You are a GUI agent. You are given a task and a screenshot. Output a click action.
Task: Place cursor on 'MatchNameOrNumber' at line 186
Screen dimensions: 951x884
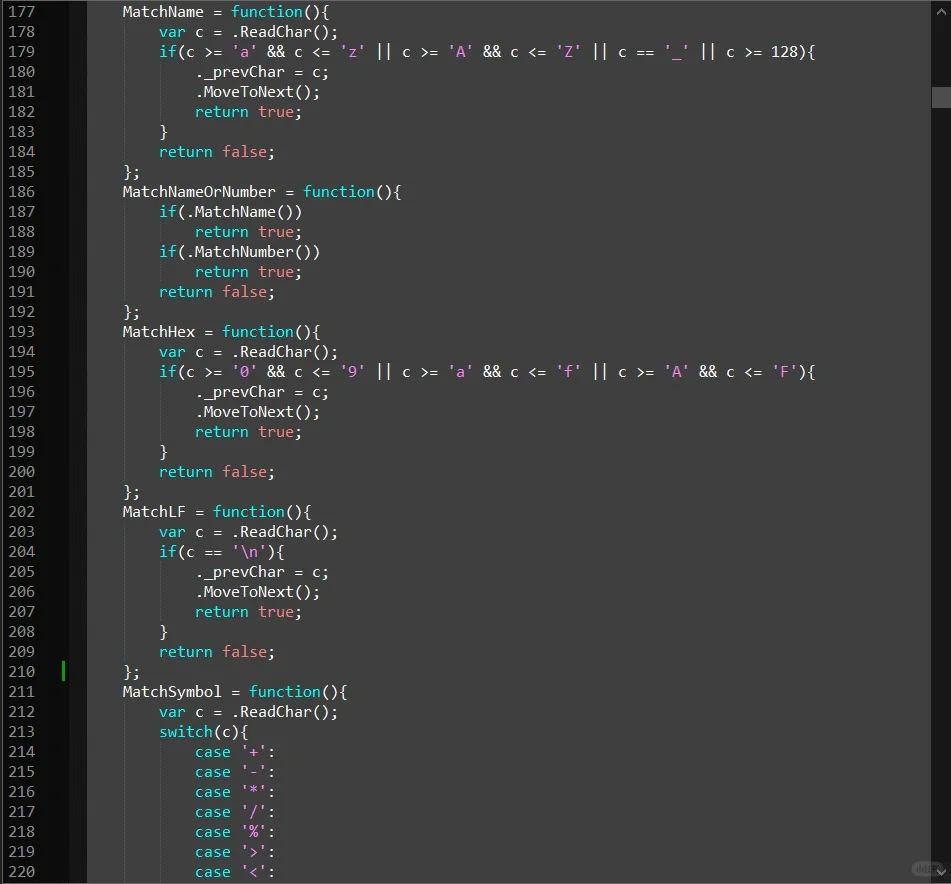(x=198, y=192)
